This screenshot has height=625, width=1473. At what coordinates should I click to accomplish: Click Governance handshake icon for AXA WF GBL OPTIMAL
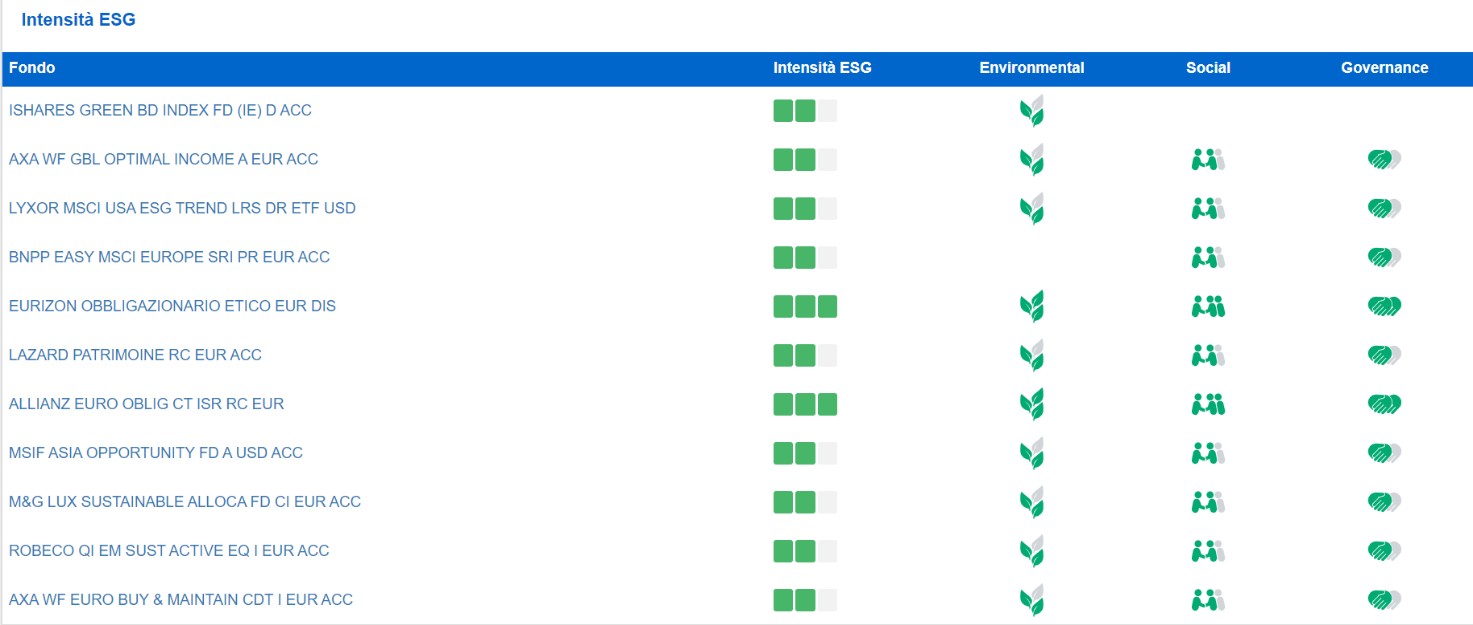[x=1384, y=159]
